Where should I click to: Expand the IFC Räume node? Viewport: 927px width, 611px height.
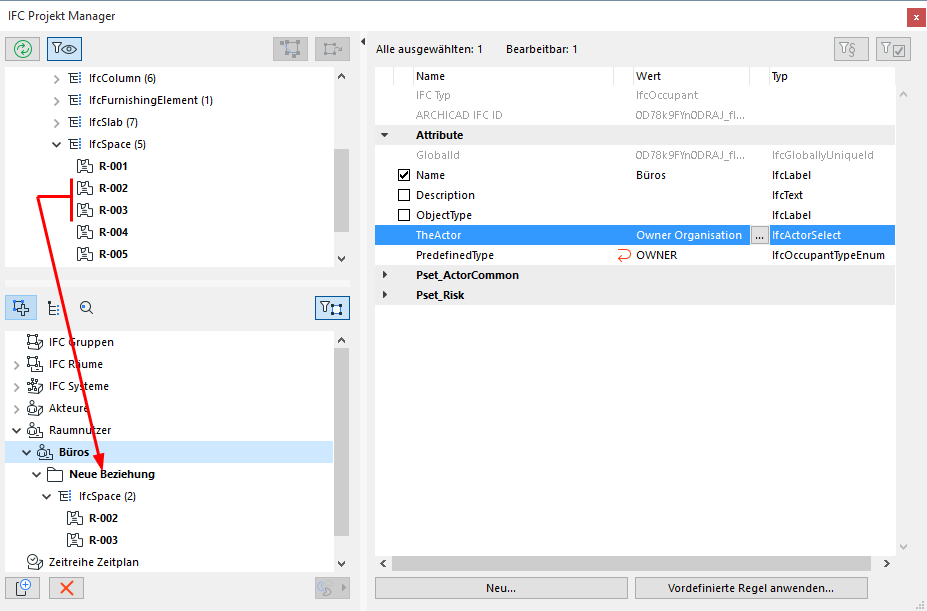[17, 364]
